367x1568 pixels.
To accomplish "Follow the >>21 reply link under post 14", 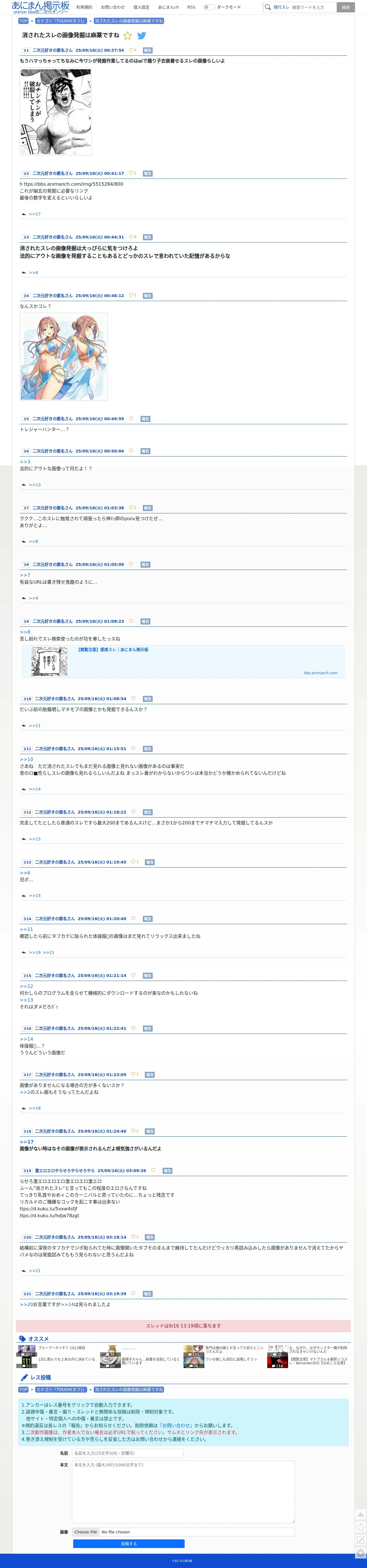I will 49,953.
